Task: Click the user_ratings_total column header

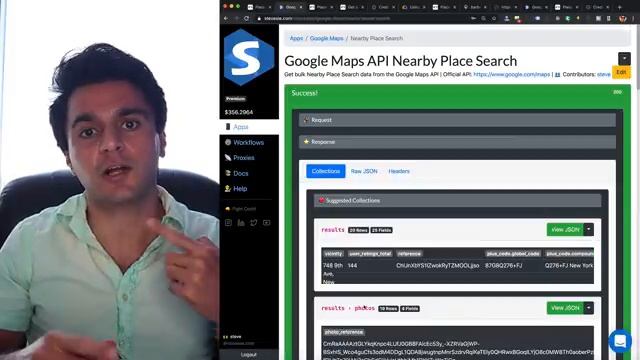Action: click(370, 254)
